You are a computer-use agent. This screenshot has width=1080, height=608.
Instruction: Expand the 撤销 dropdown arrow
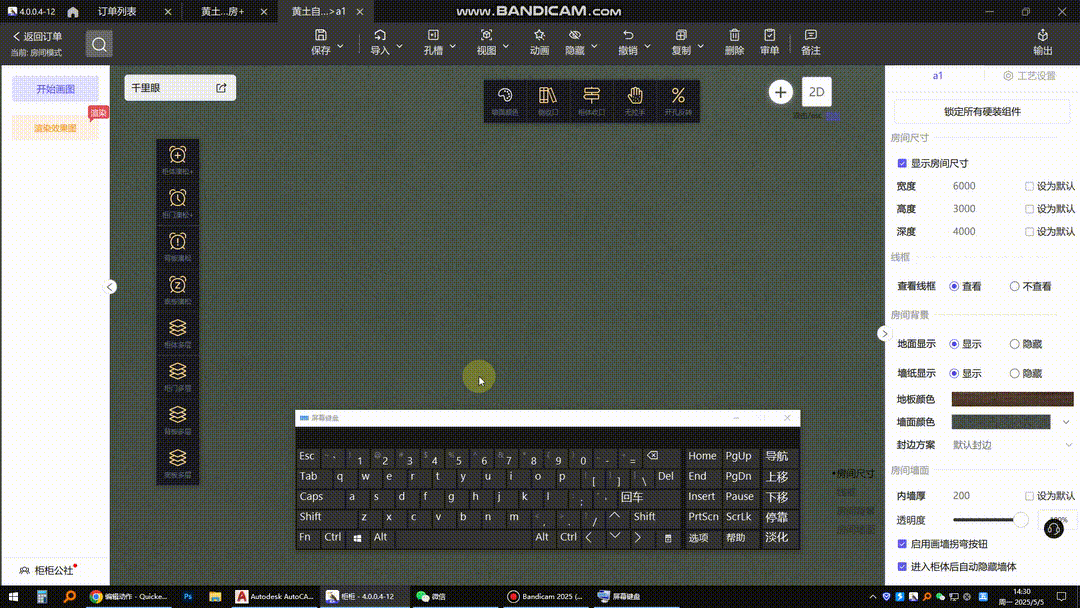647,47
